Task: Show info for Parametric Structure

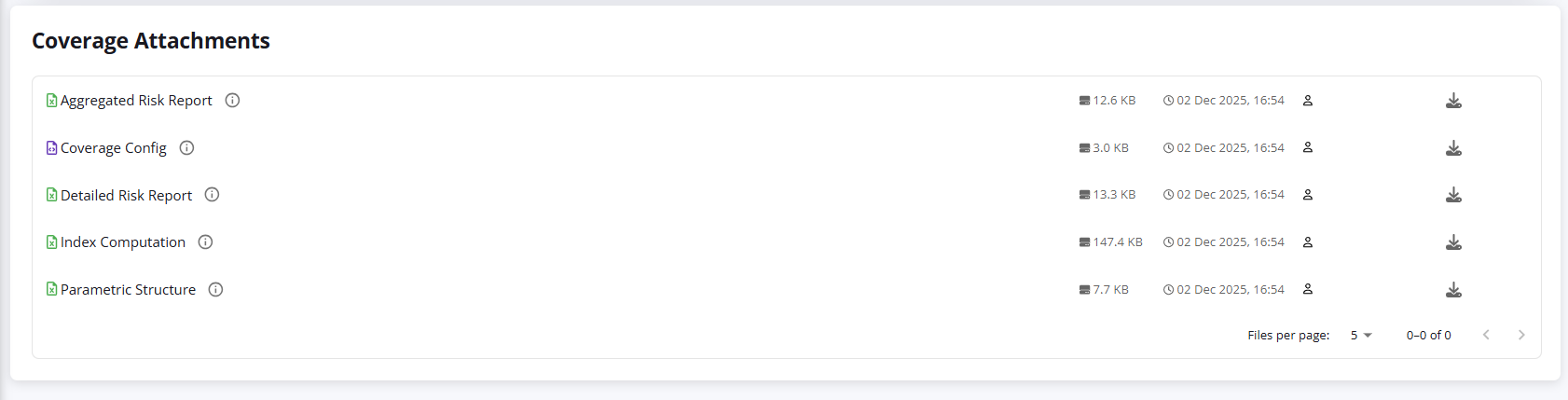Action: [215, 290]
